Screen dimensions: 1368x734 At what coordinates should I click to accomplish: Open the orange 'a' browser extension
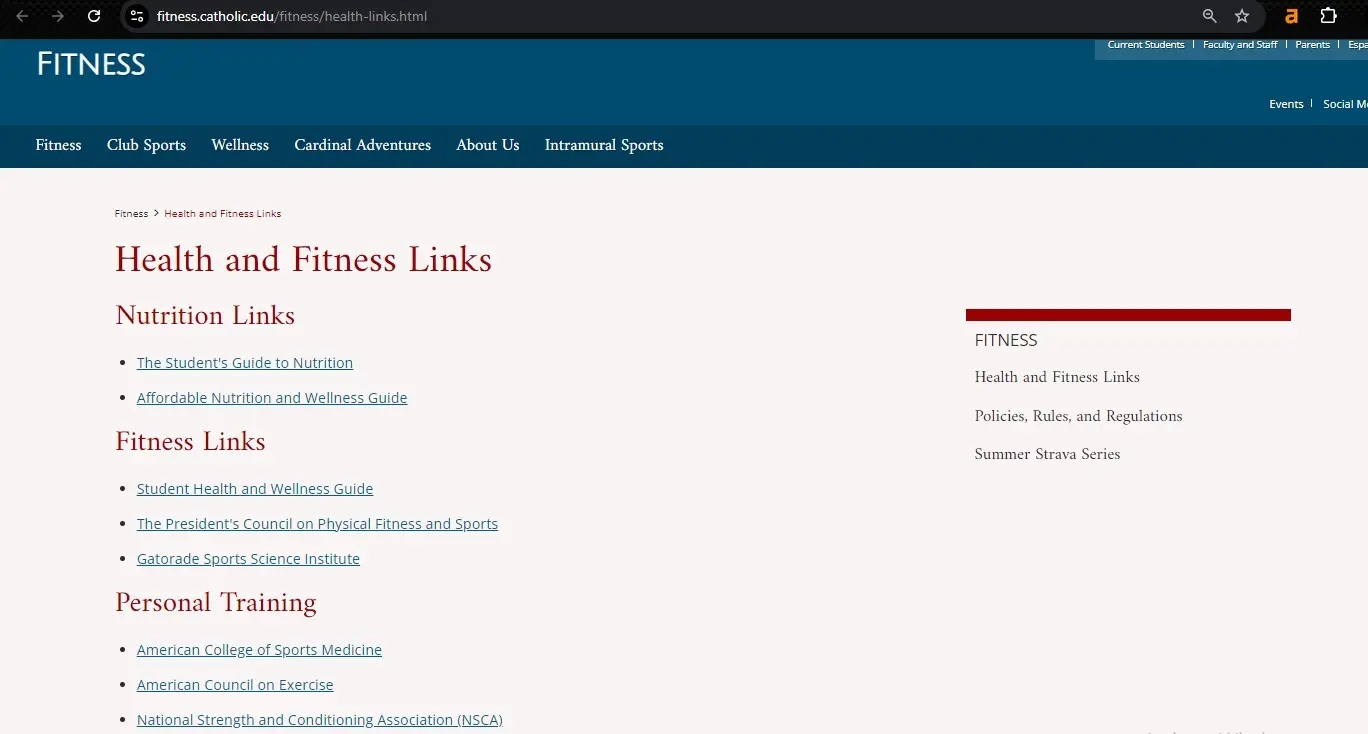pos(1291,16)
